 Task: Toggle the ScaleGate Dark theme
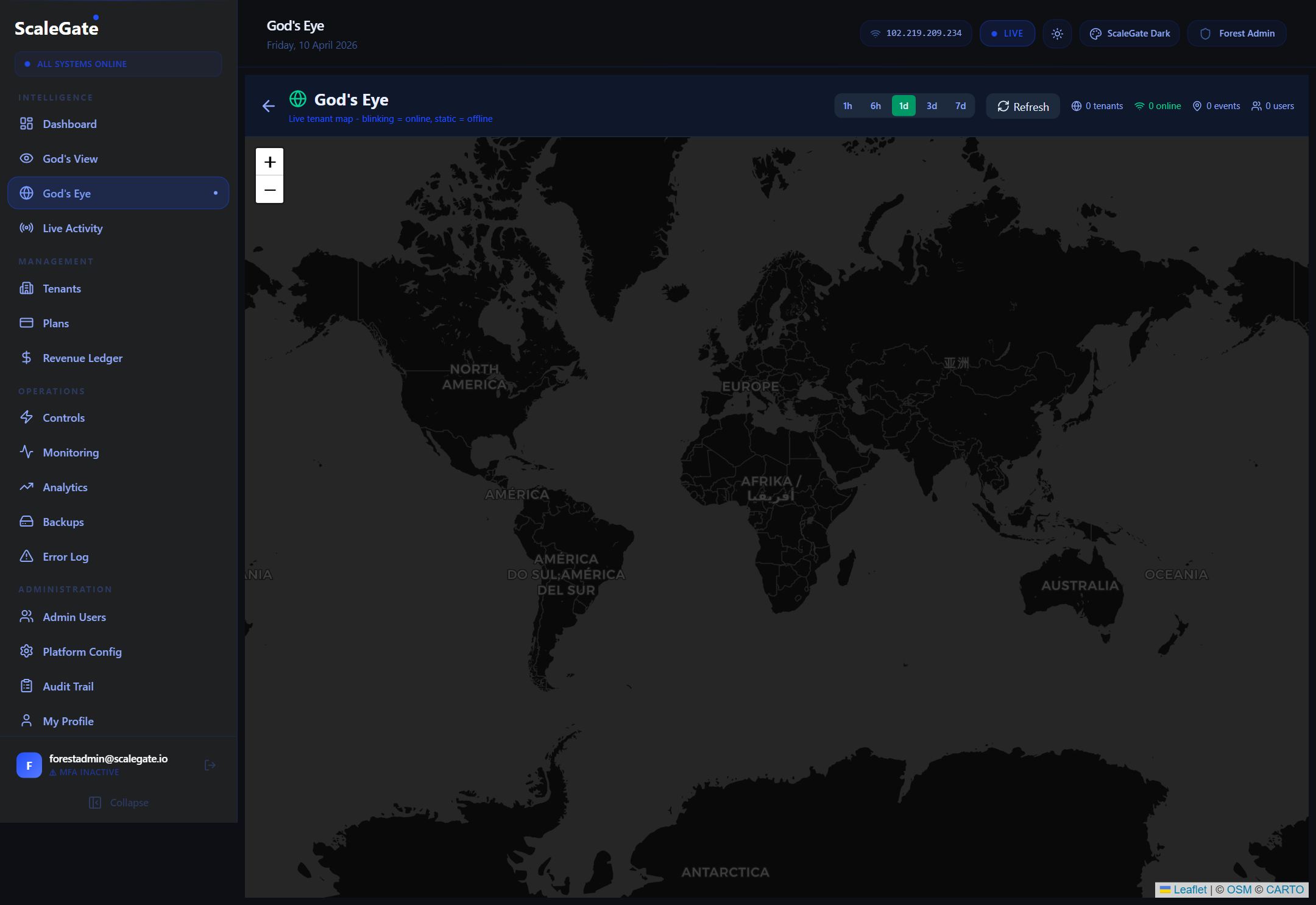[x=1128, y=34]
